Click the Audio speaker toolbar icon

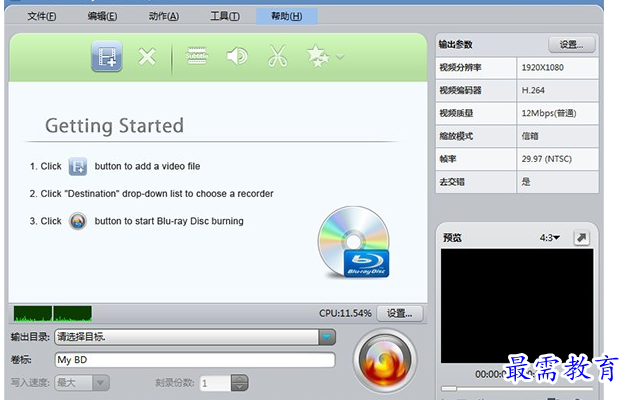click(237, 56)
